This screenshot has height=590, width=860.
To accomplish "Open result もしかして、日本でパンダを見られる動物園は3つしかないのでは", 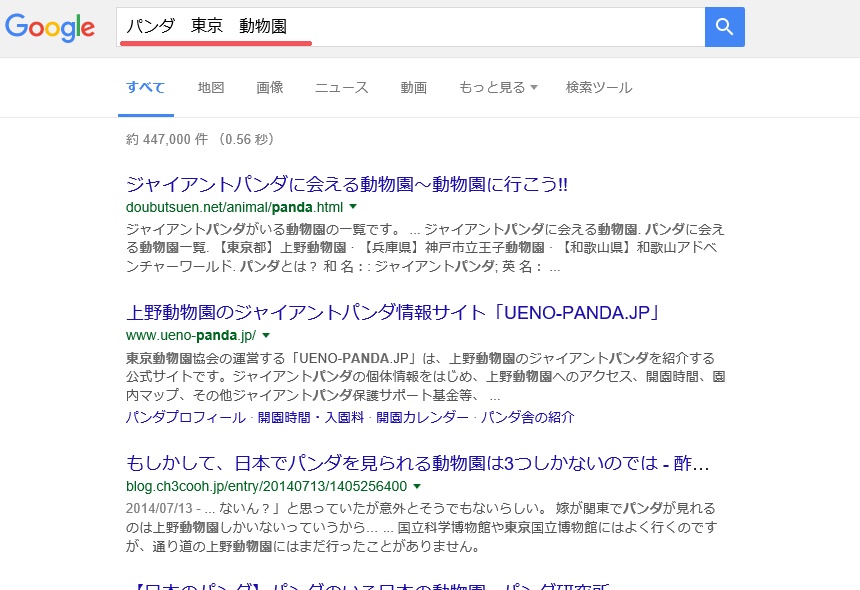I will pyautogui.click(x=417, y=463).
